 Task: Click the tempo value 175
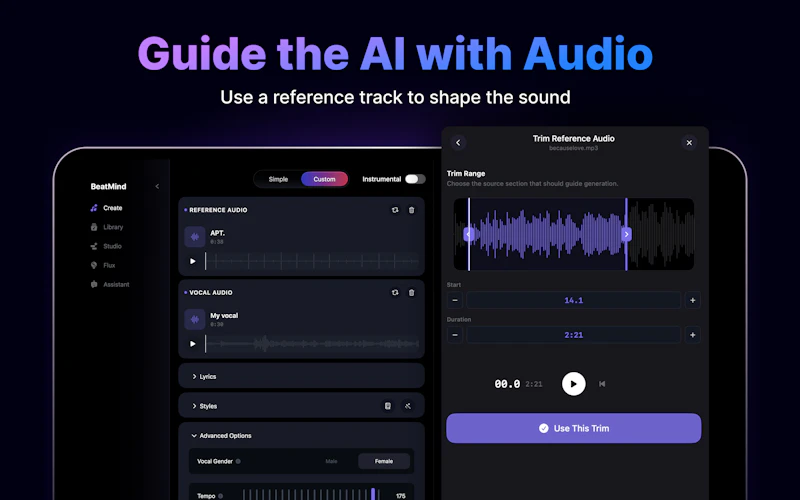pyautogui.click(x=401, y=496)
